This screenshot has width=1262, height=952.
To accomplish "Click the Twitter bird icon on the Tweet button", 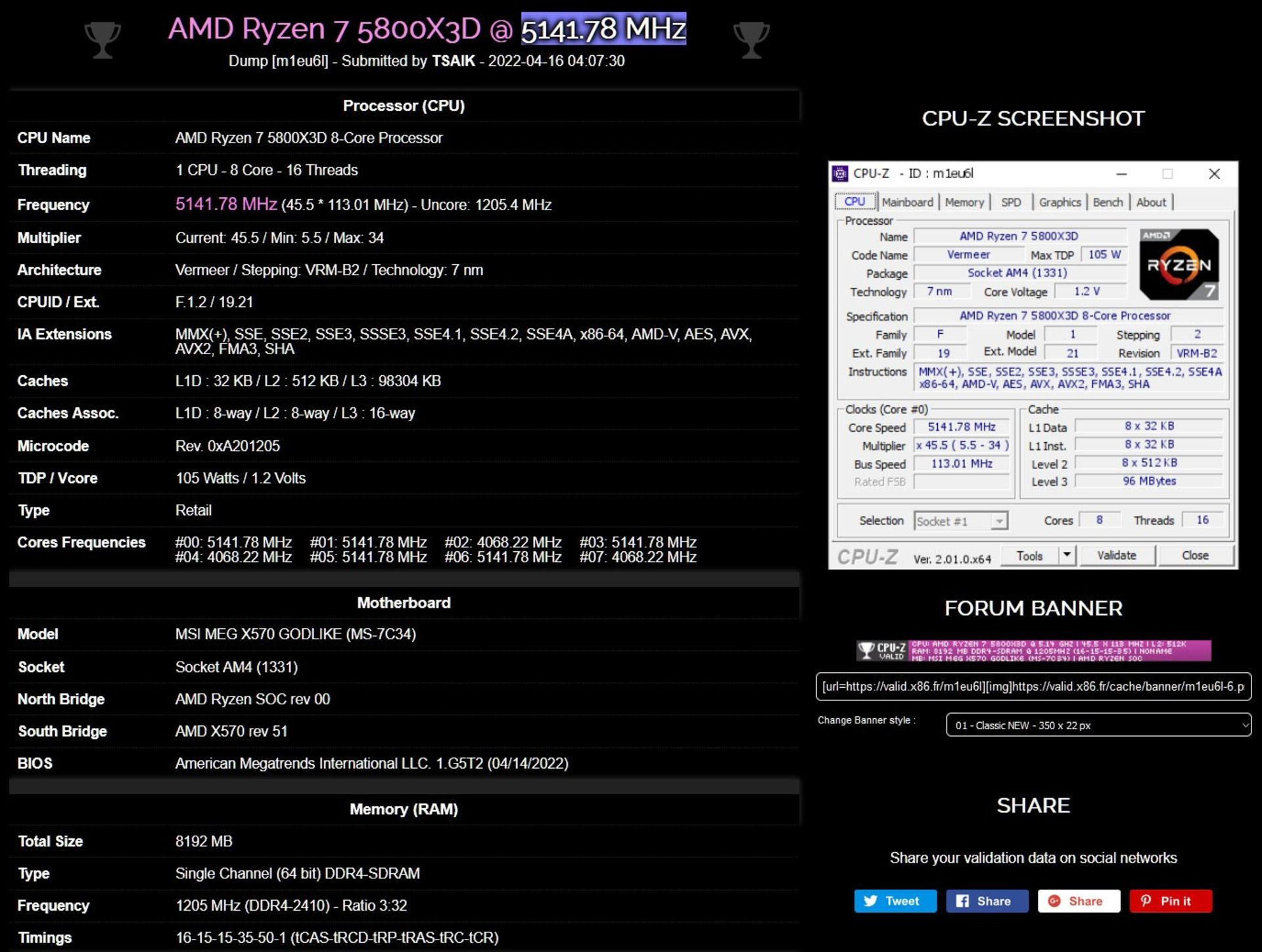I will [x=871, y=901].
